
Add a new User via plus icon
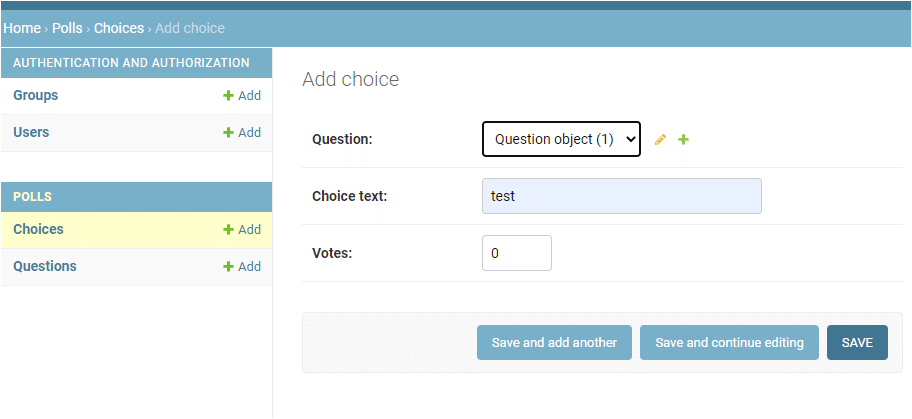229,133
